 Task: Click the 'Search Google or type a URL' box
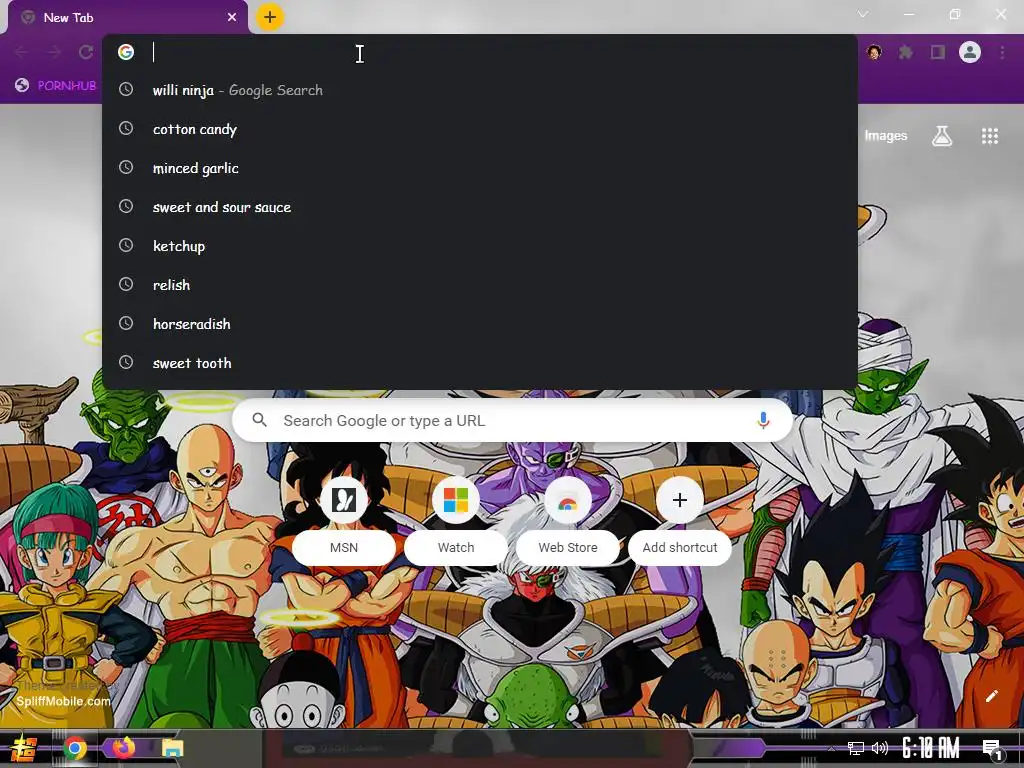(513, 421)
